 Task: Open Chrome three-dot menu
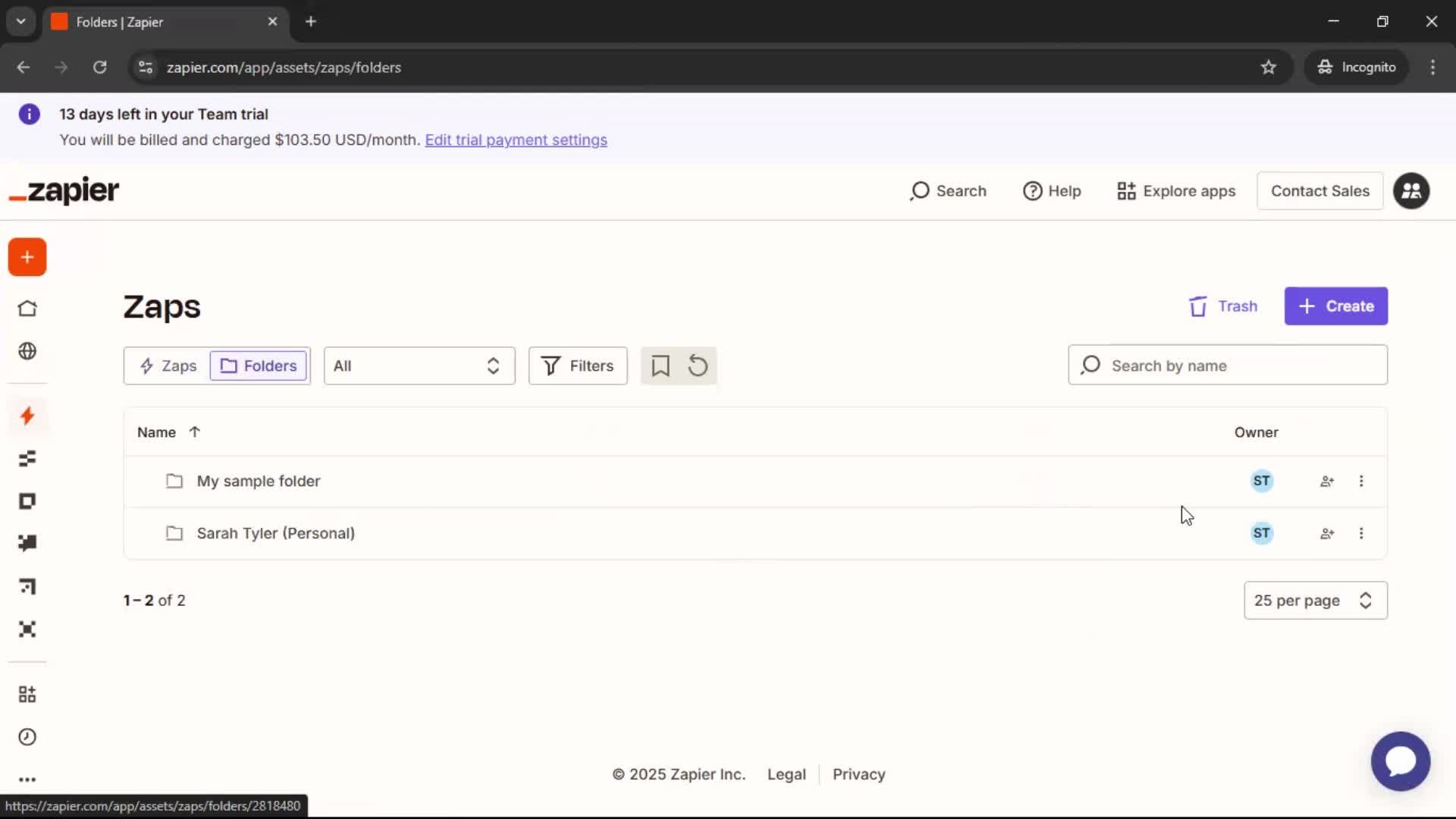[1432, 67]
